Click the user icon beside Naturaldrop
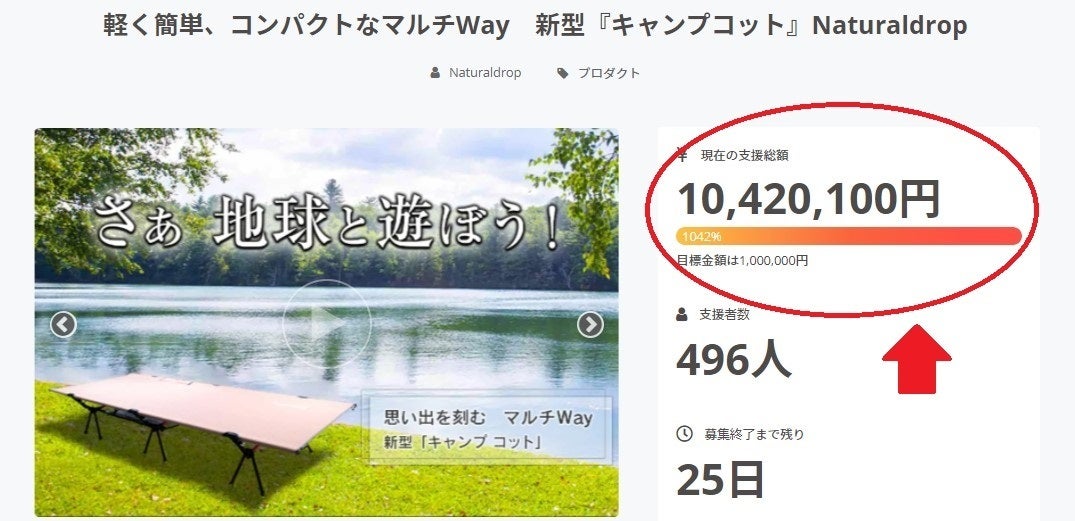This screenshot has width=1075, height=521. tap(435, 73)
